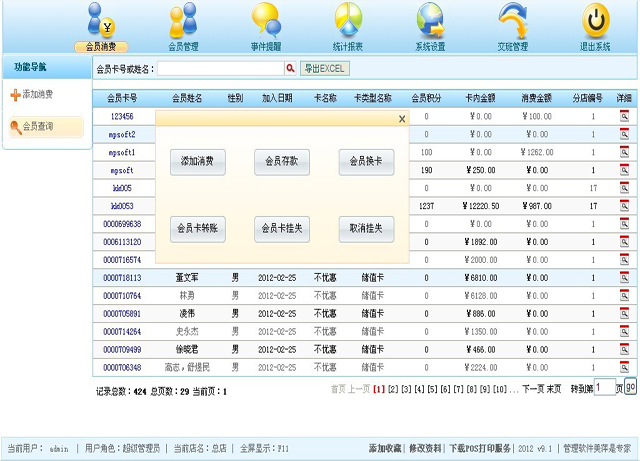View details icon for 徐晓君 row

point(624,350)
